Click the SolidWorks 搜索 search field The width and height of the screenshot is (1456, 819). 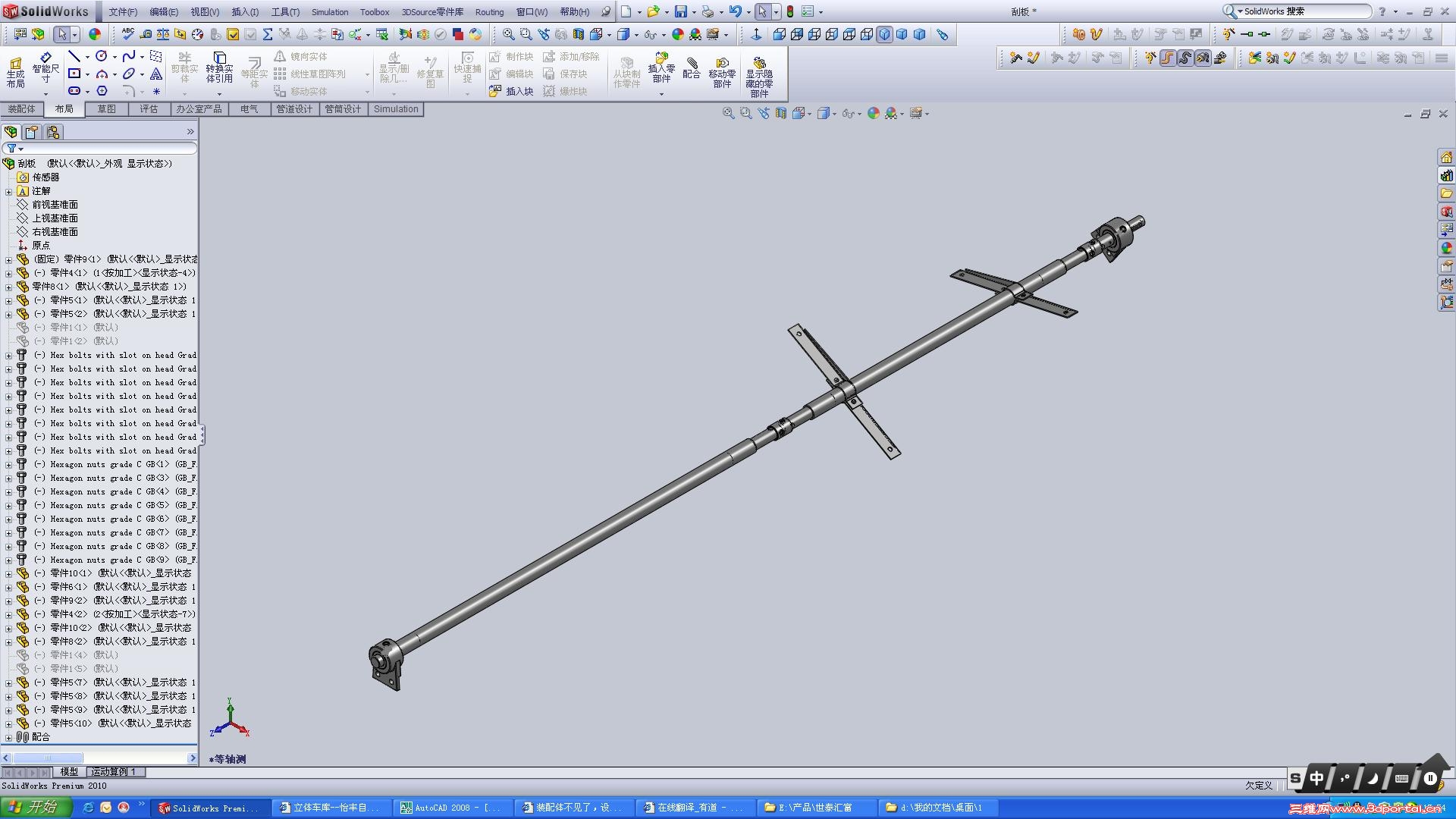[x=1303, y=11]
